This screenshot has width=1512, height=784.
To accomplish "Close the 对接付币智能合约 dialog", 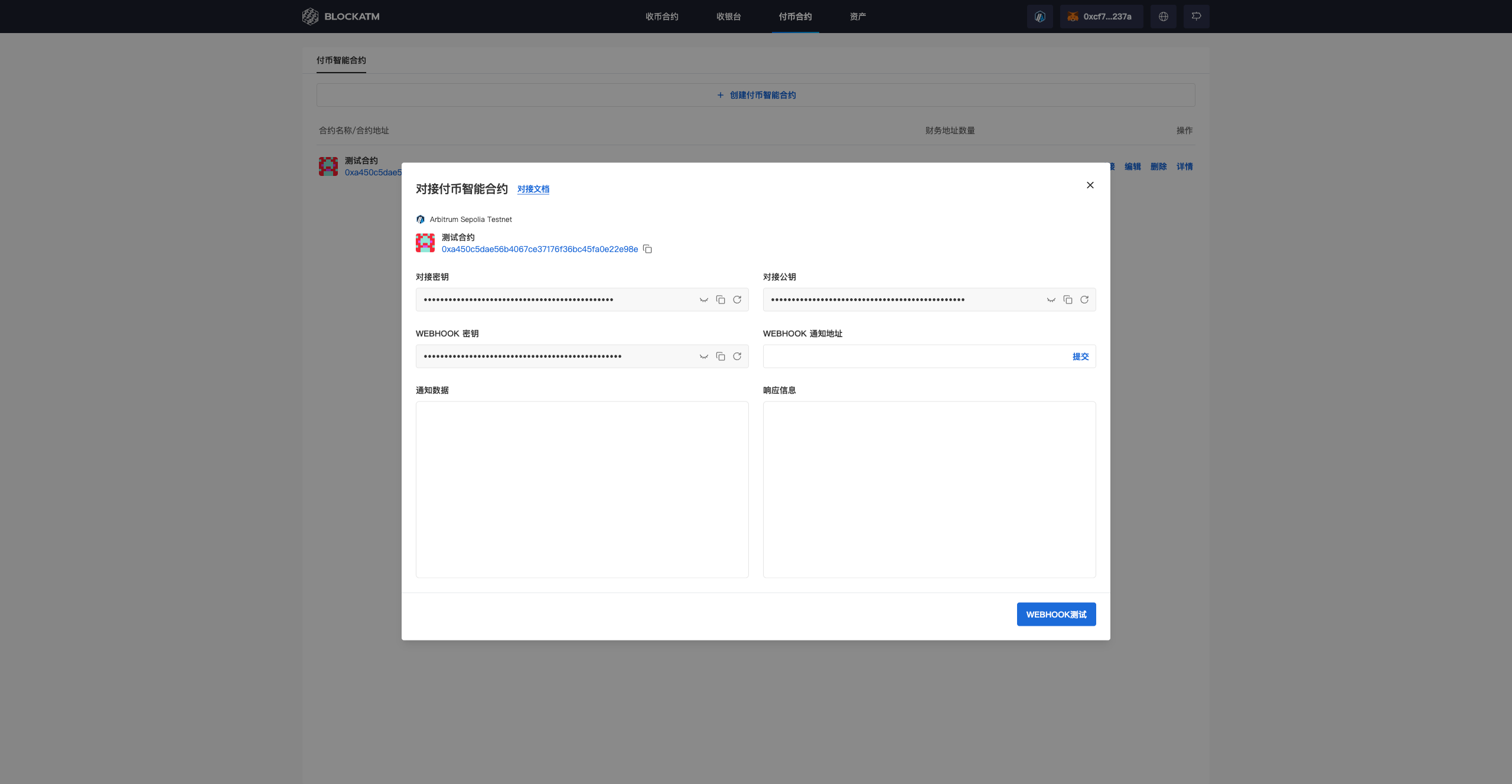I will pyautogui.click(x=1090, y=185).
